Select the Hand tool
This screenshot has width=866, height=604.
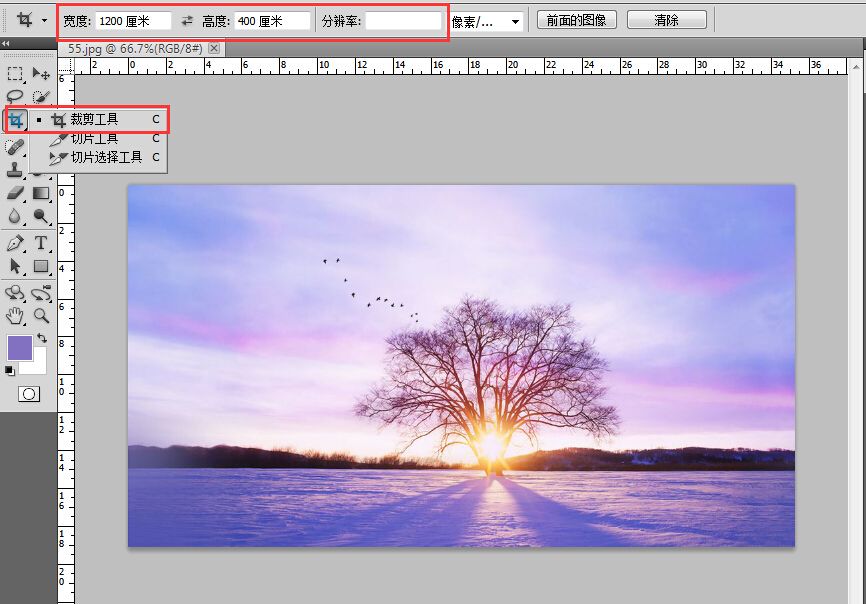coord(15,316)
